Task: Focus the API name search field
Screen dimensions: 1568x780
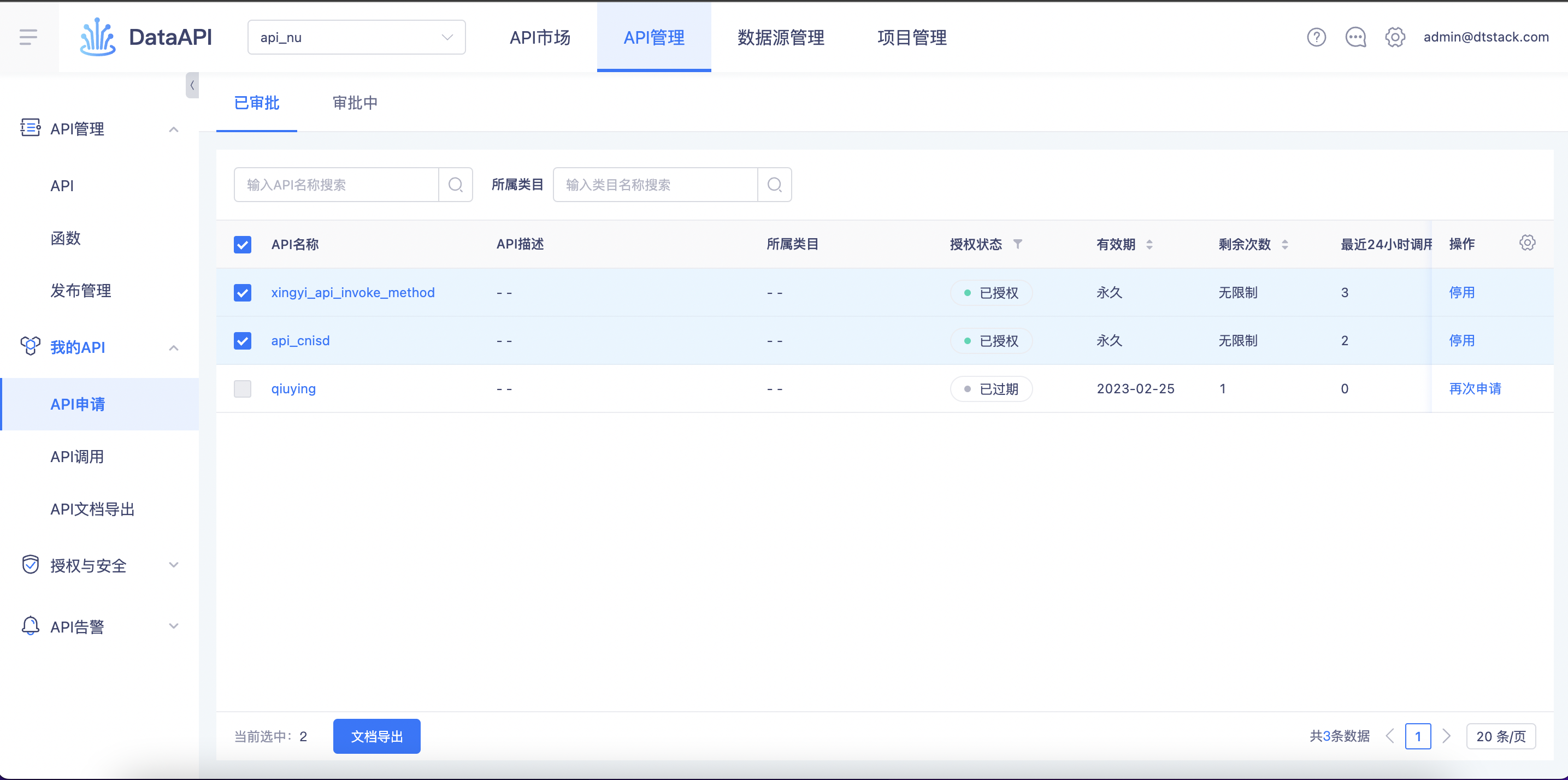Action: 336,185
